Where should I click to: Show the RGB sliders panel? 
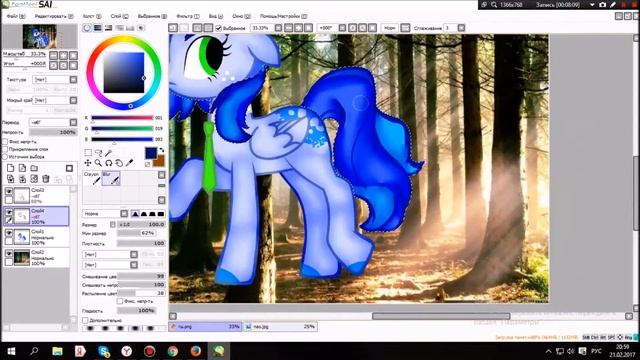coord(98,28)
